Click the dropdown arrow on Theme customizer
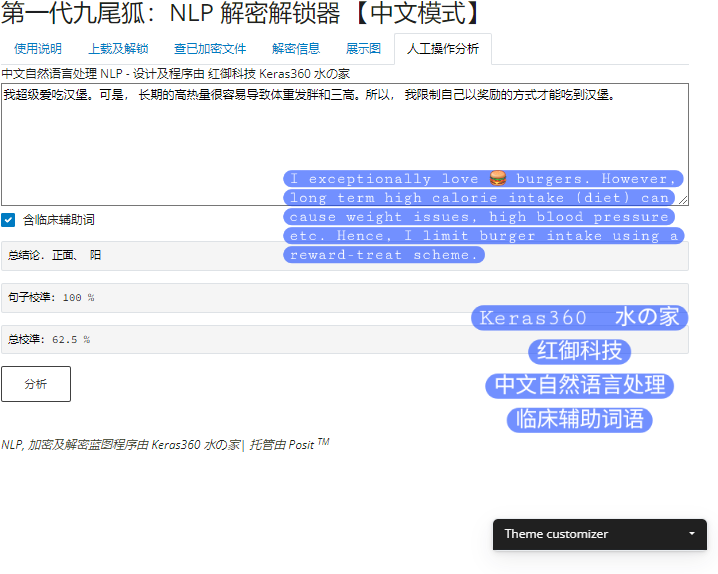This screenshot has width=718, height=574. pos(692,534)
